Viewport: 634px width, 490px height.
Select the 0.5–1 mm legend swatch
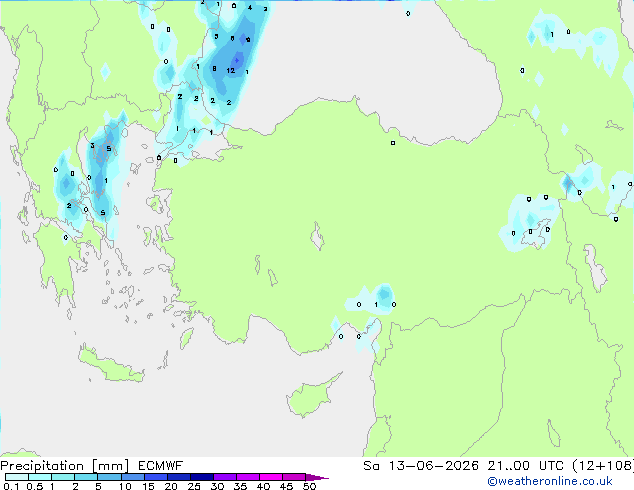coord(40,477)
